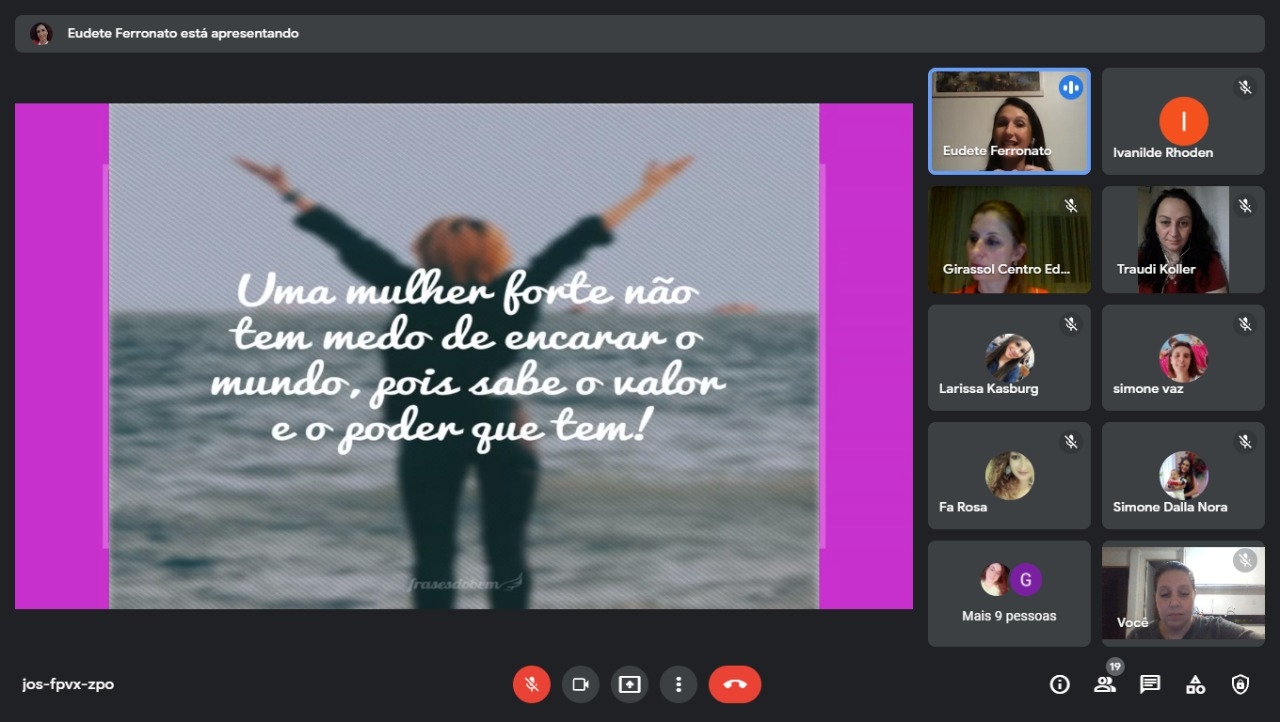Click the muted mic icon on Simone Dalla Nora
The width and height of the screenshot is (1280, 722).
coord(1245,442)
